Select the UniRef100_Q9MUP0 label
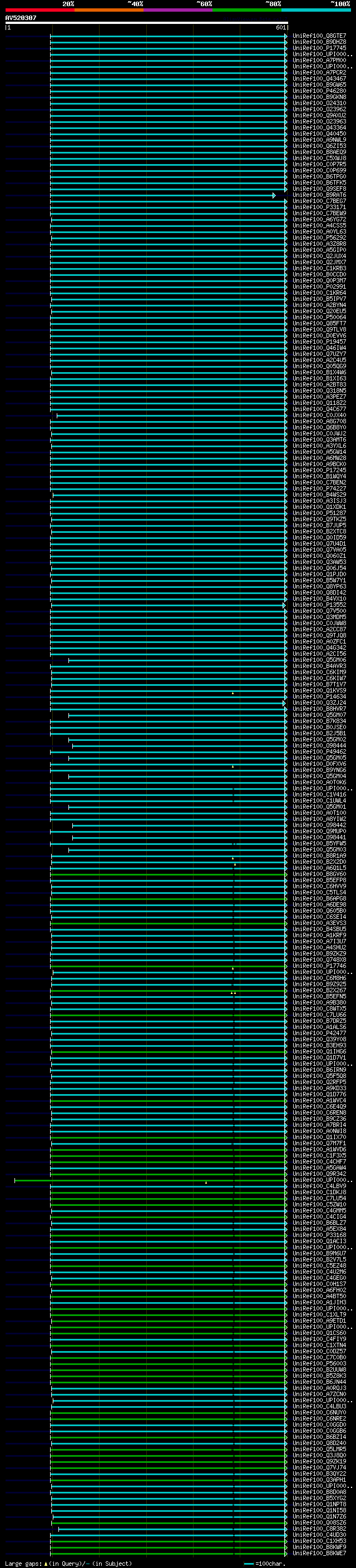 (319, 831)
